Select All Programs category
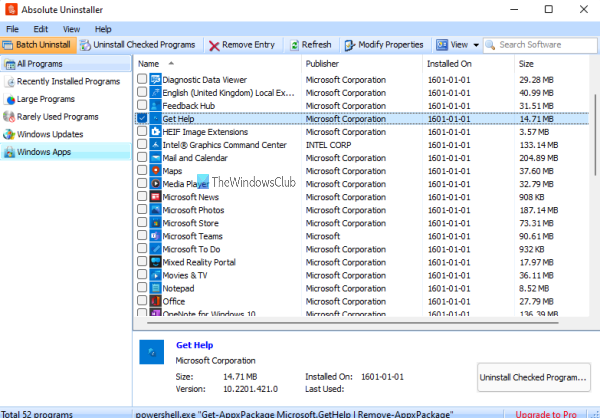The width and height of the screenshot is (600, 418). pos(66,64)
